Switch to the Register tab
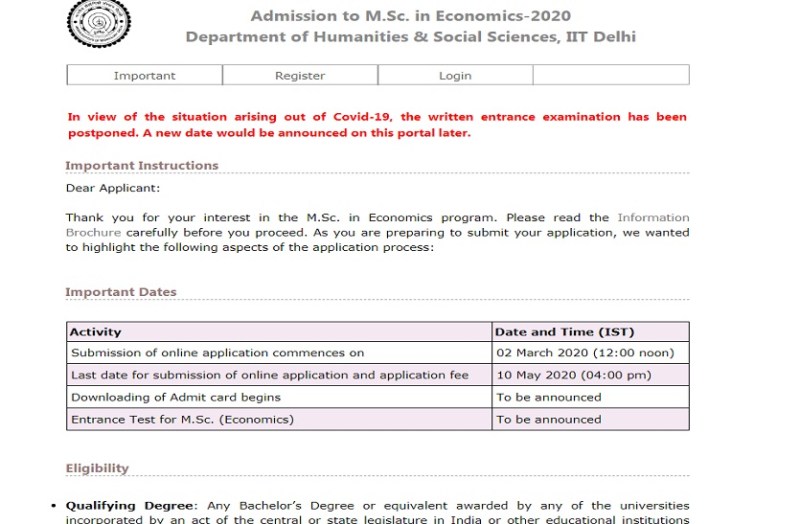The image size is (800, 524). (x=300, y=76)
